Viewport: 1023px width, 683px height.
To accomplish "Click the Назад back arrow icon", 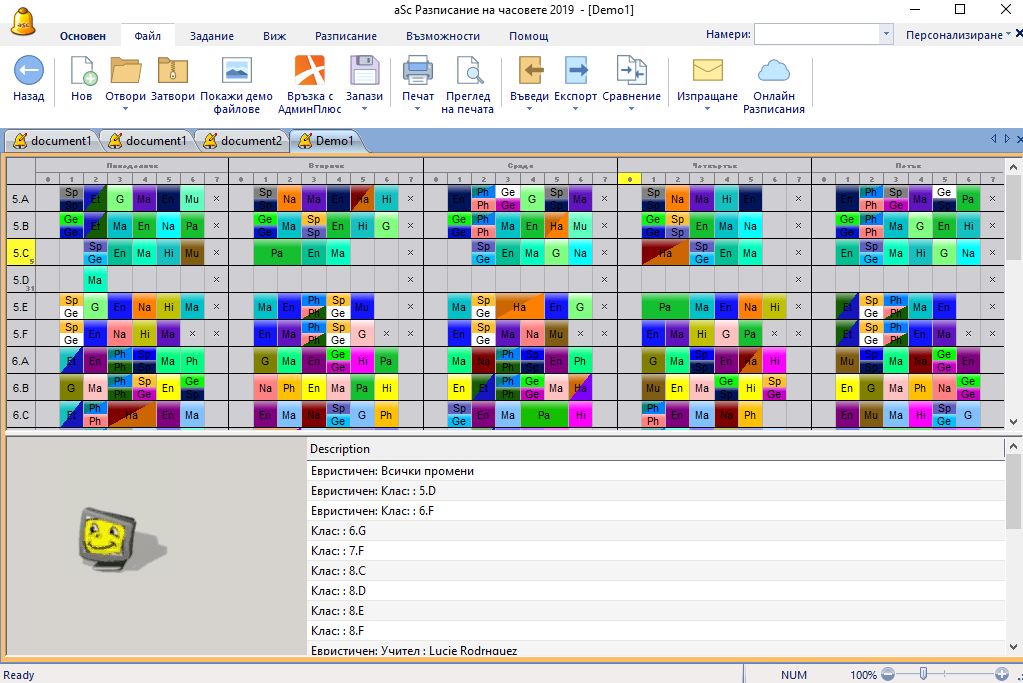I will pos(28,72).
